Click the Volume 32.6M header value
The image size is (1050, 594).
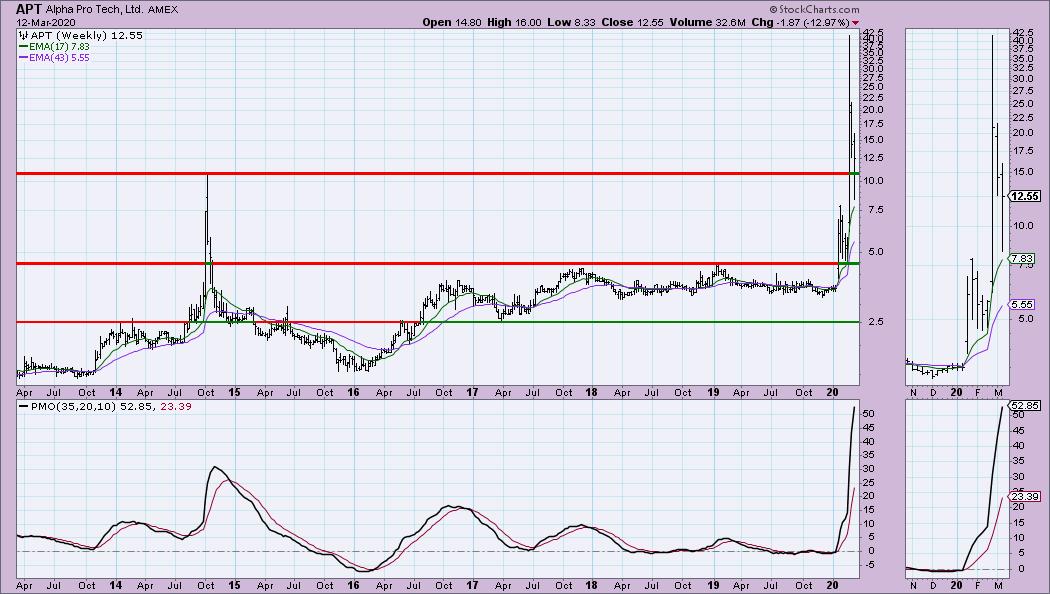click(708, 22)
